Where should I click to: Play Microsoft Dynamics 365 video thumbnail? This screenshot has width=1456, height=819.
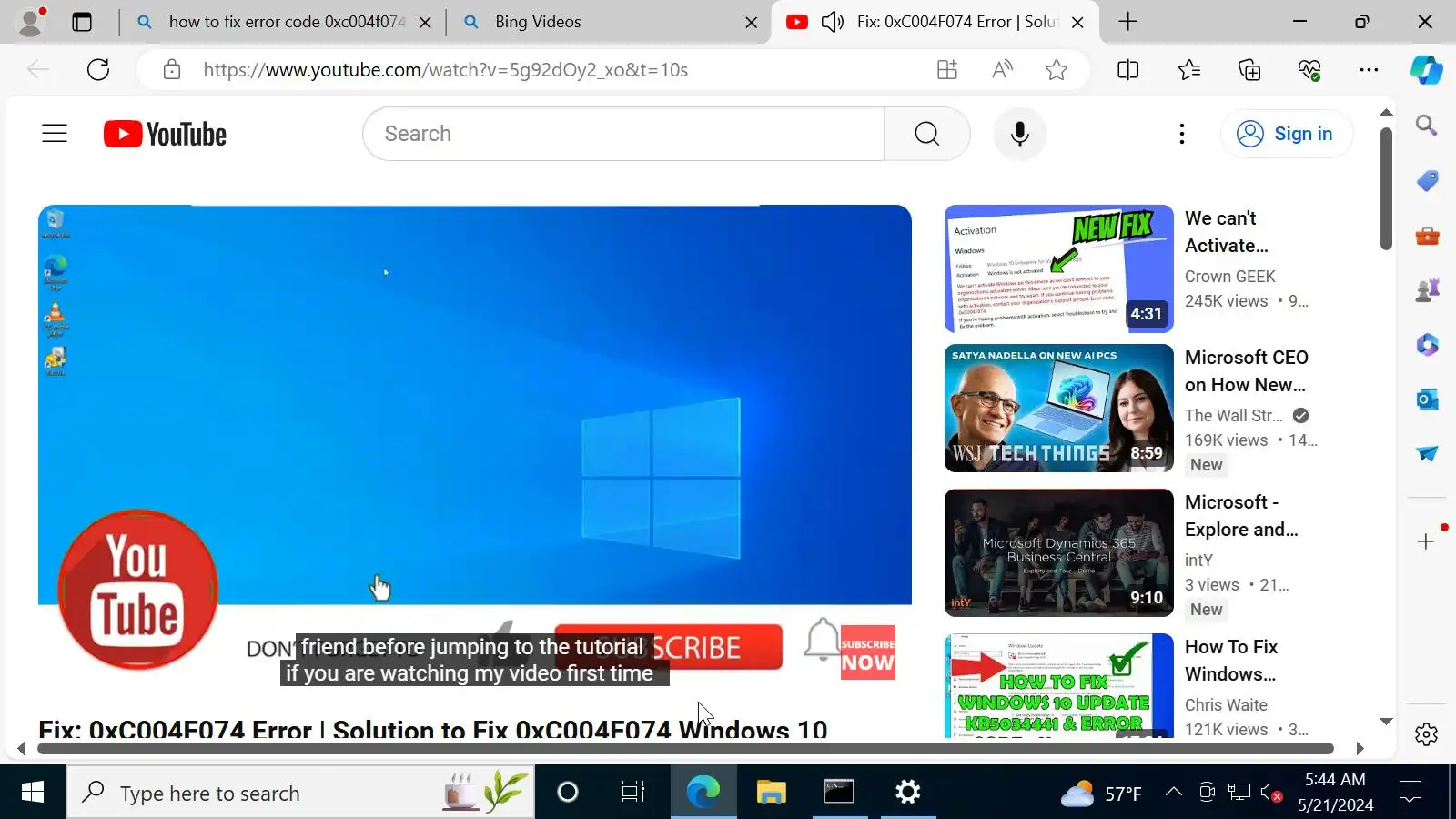coord(1059,553)
